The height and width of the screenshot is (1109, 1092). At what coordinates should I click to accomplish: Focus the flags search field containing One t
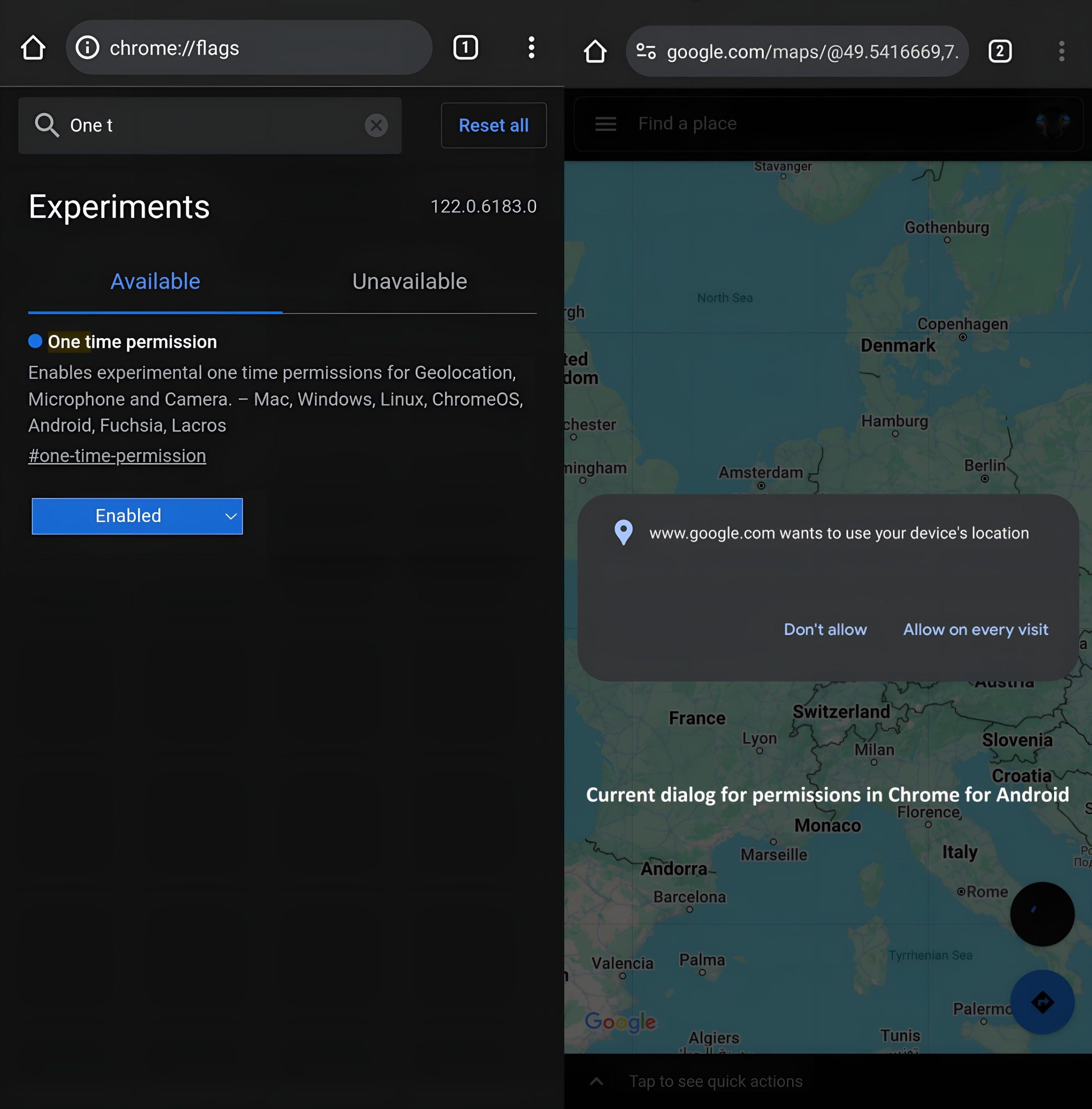point(210,125)
